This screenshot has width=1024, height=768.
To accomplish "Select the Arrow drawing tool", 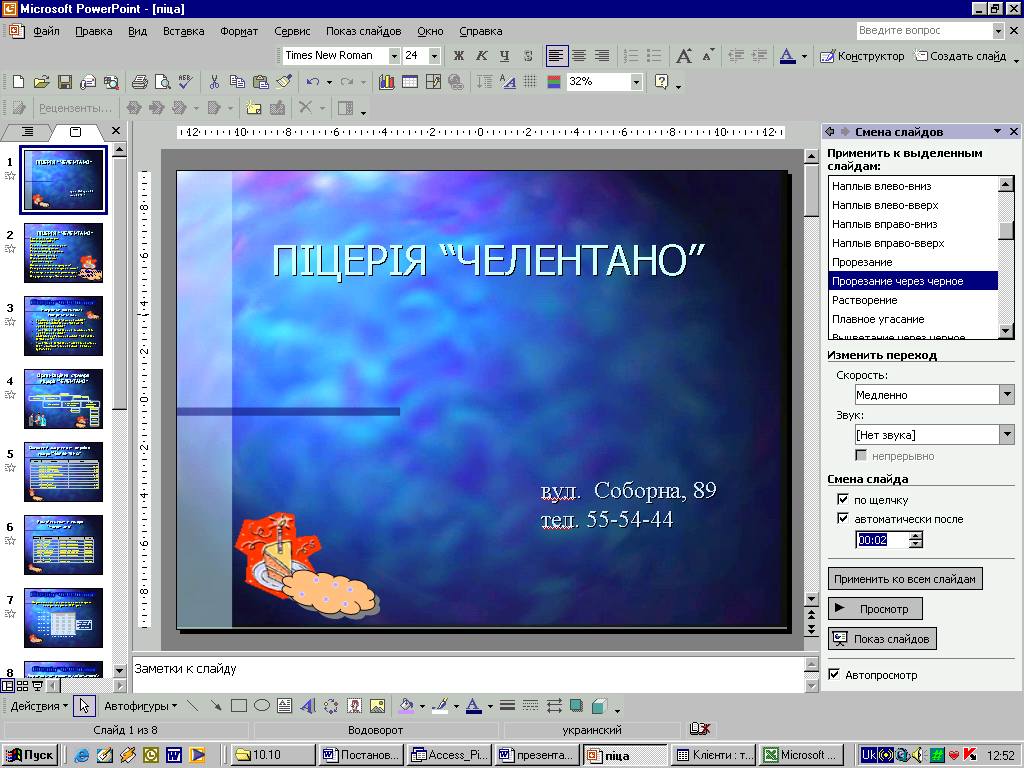I will (x=216, y=705).
